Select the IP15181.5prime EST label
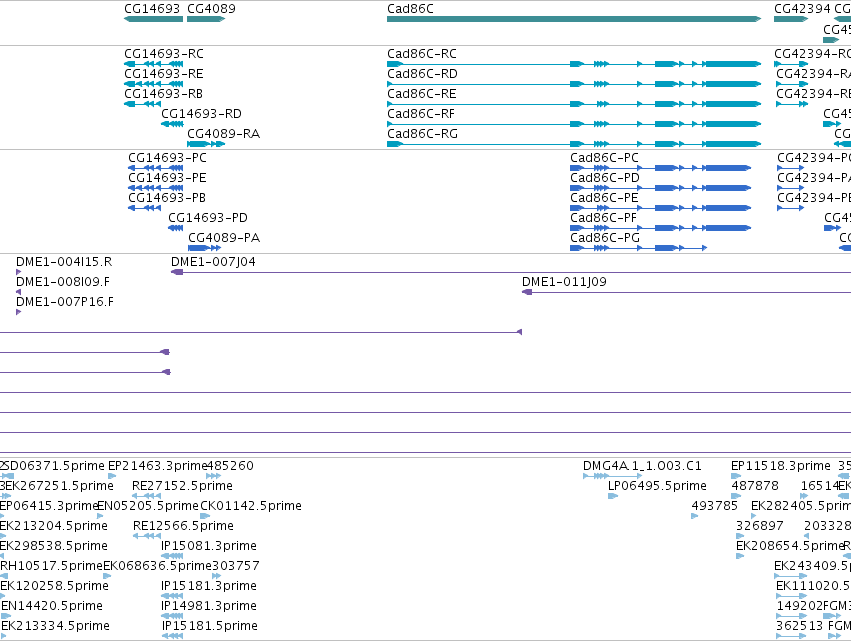Image resolution: width=851 pixels, height=641 pixels. point(209,626)
